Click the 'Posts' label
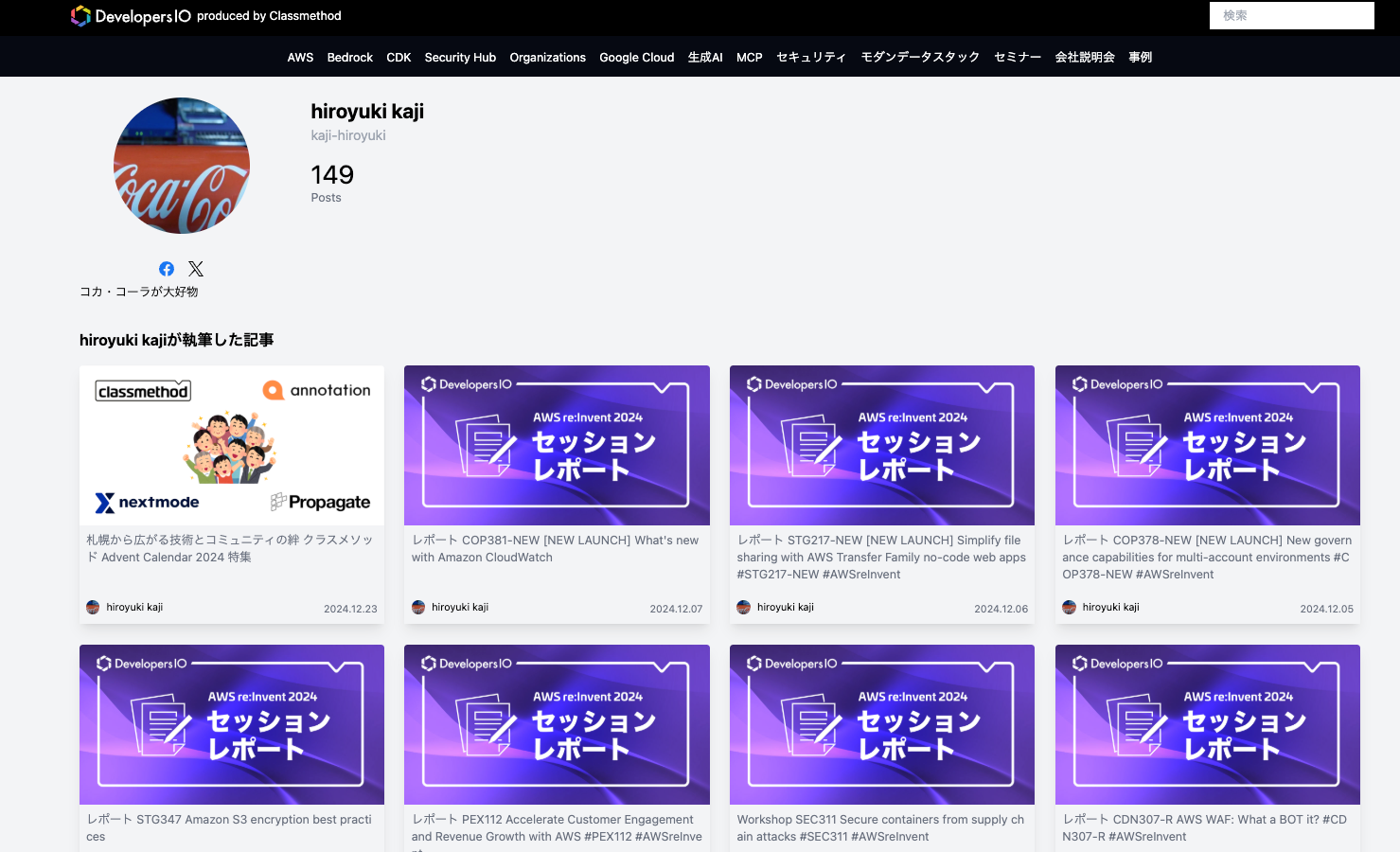 click(x=326, y=198)
